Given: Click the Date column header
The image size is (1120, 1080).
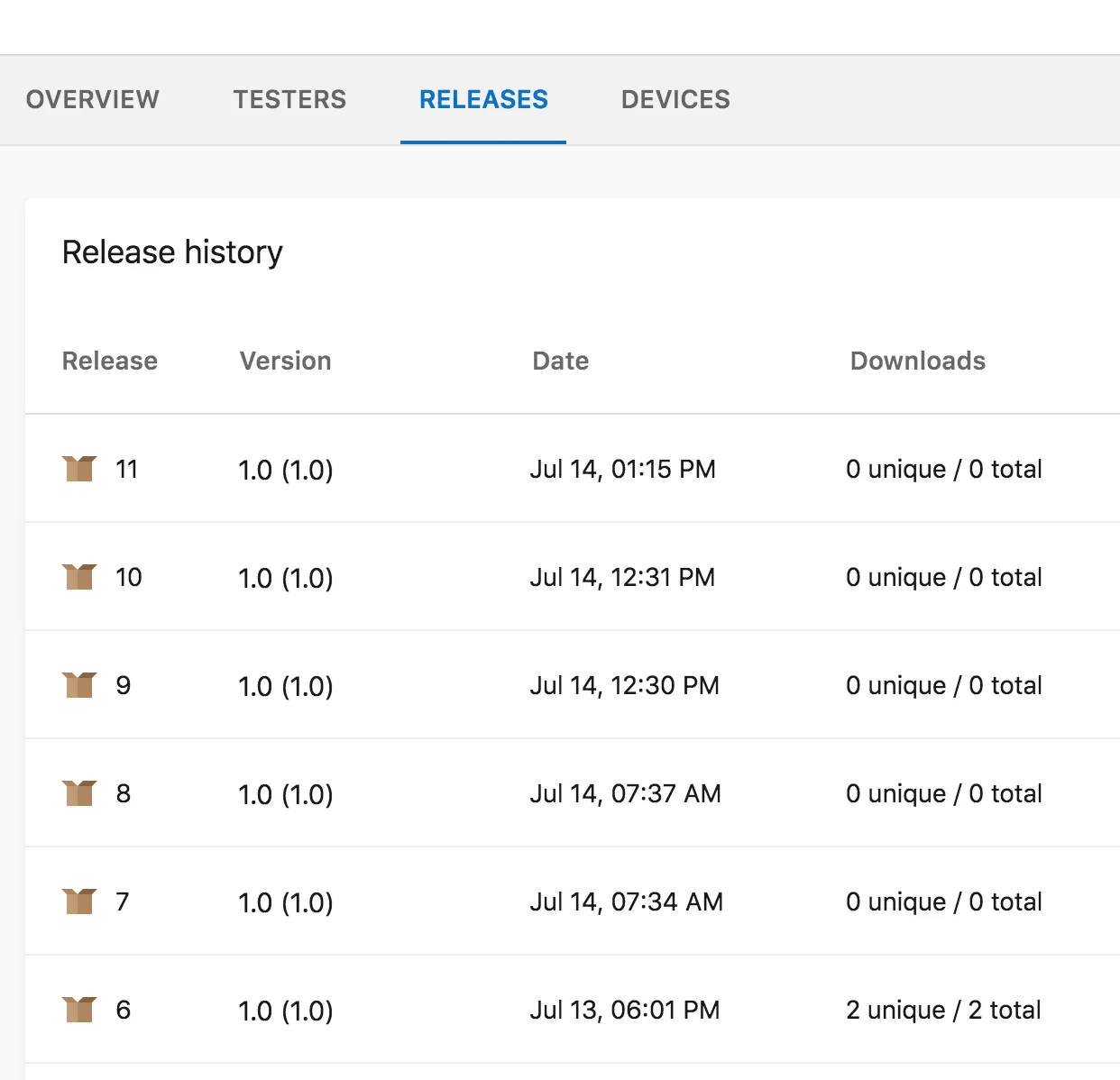Looking at the screenshot, I should point(560,361).
